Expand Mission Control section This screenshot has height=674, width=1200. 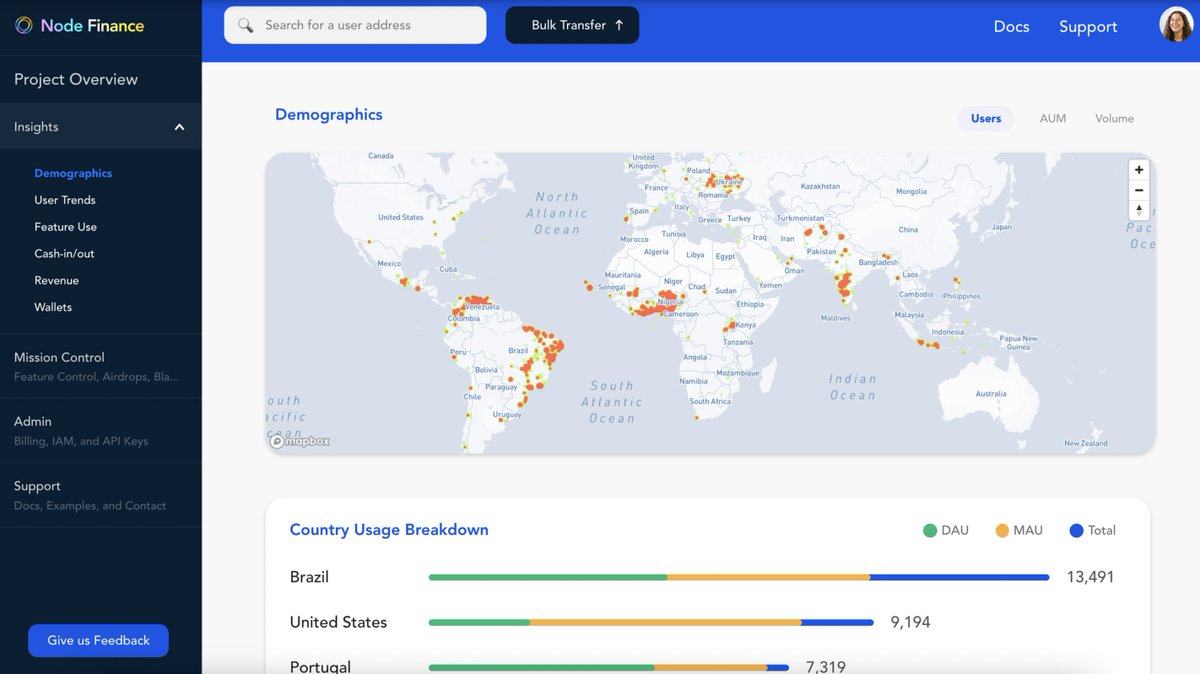point(100,366)
